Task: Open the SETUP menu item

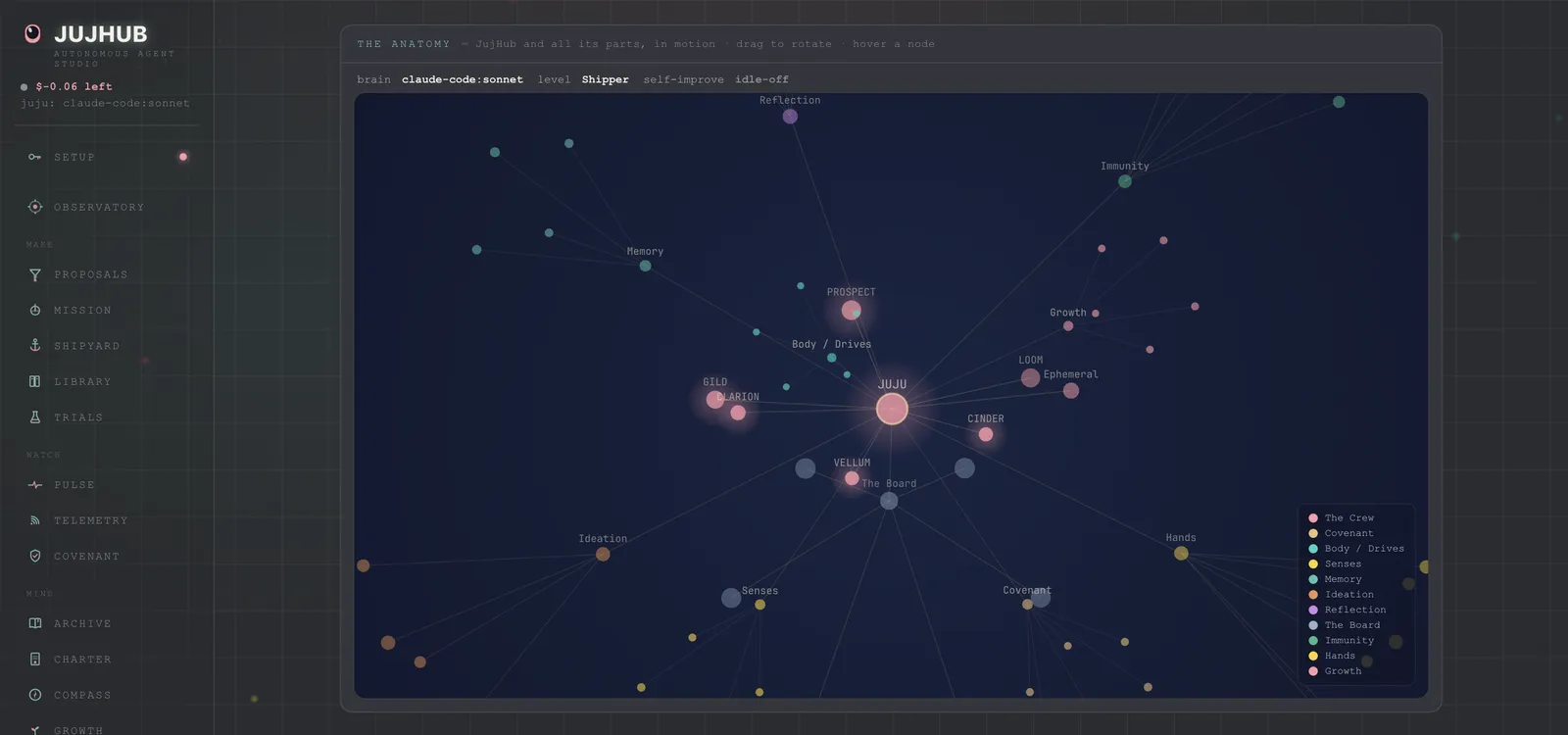Action: (x=74, y=157)
